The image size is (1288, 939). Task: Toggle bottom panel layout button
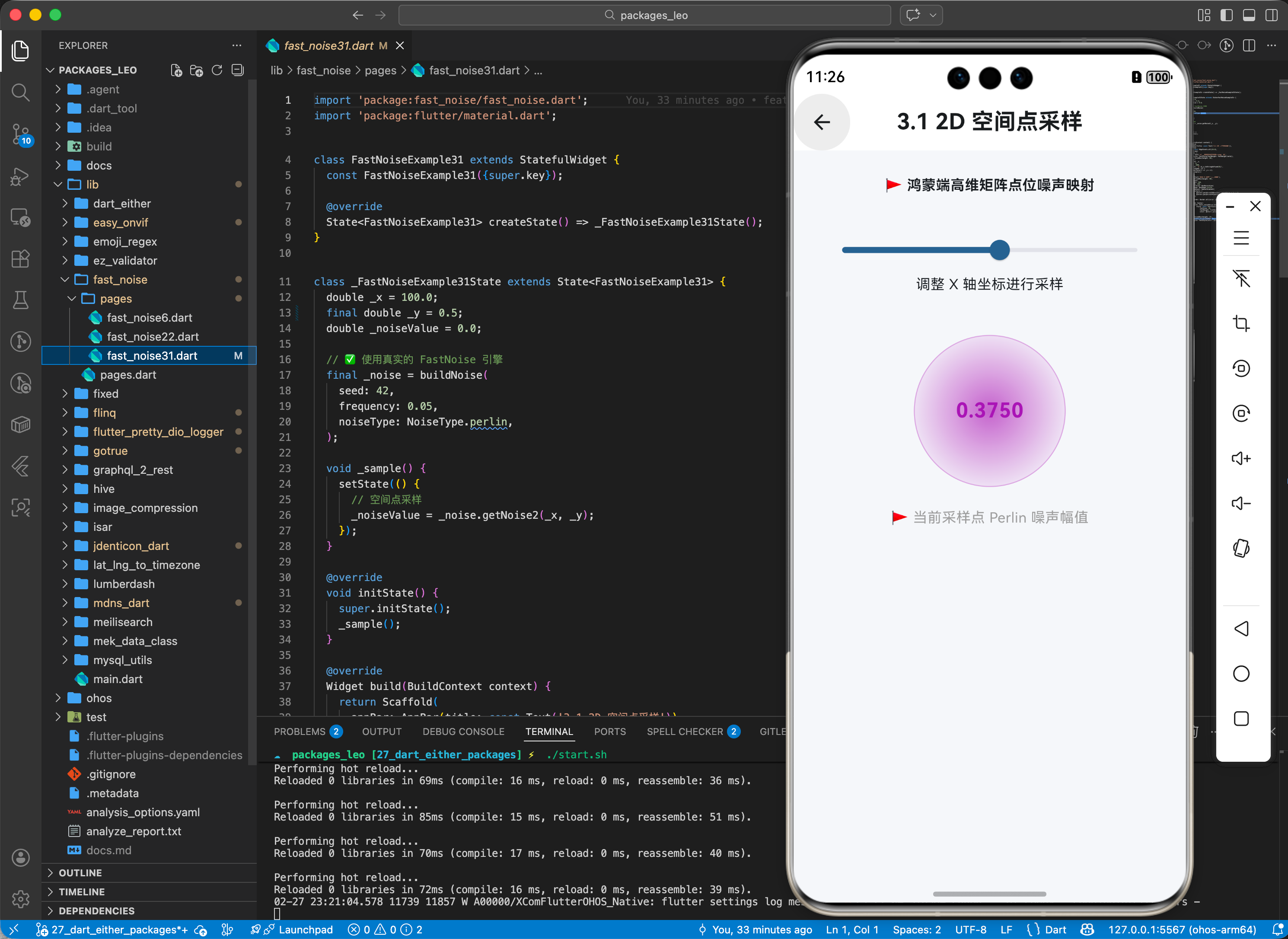[x=1249, y=15]
